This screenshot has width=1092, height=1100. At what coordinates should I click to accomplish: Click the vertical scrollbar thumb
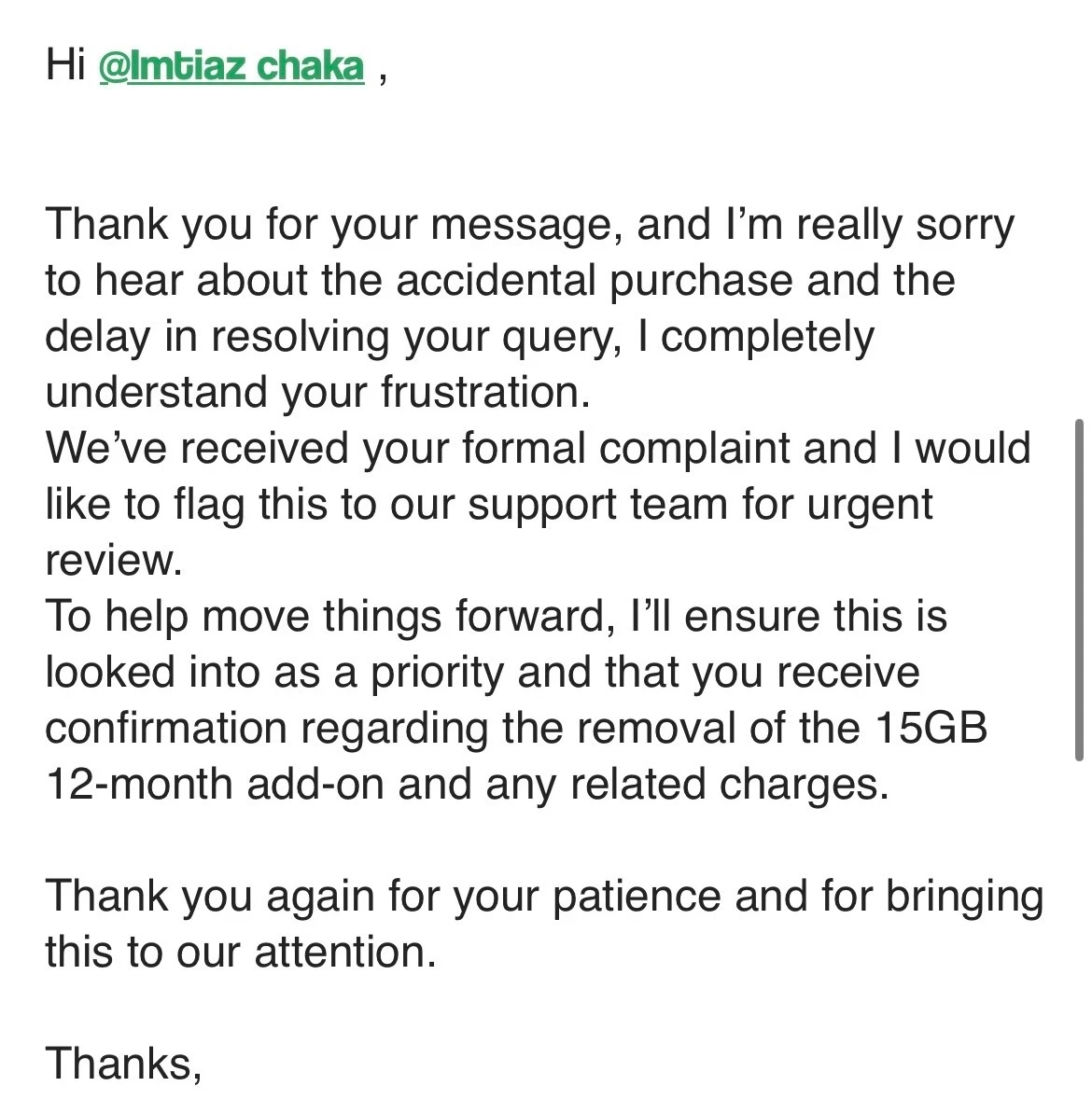[x=1080, y=590]
